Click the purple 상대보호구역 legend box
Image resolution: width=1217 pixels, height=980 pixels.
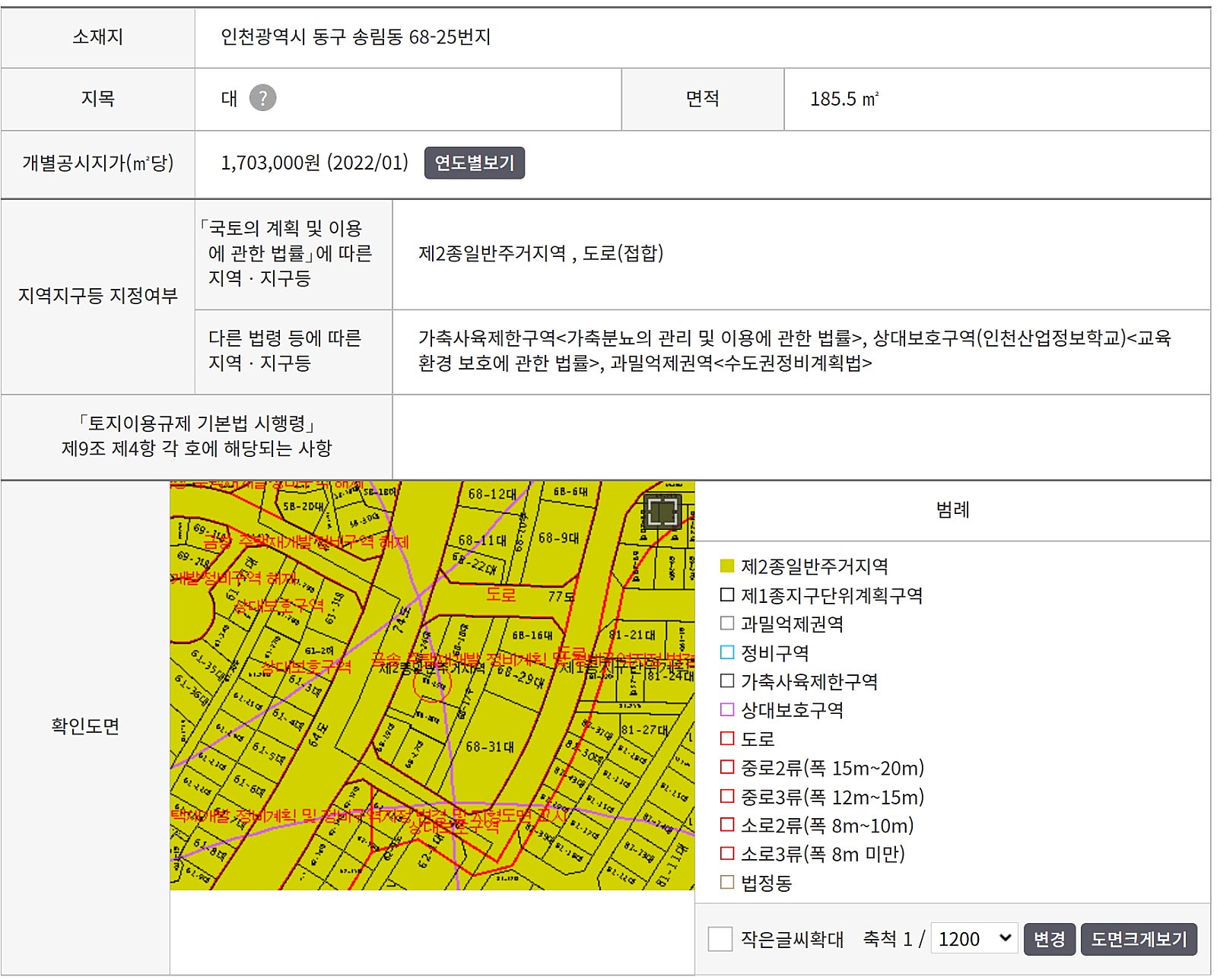point(727,709)
